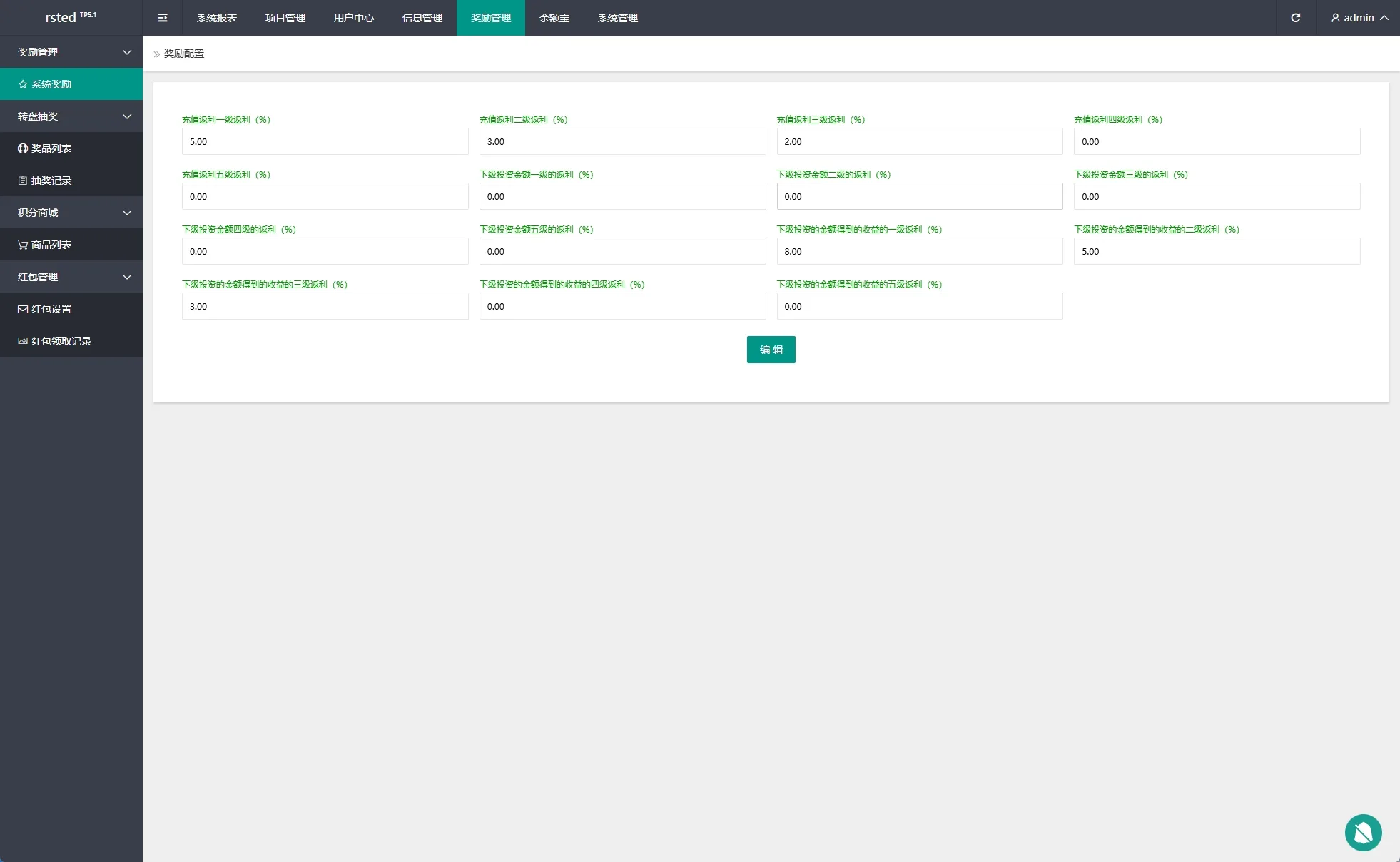This screenshot has width=1400, height=862.
Task: Open 商品列表 via its cart icon
Action: coord(23,245)
